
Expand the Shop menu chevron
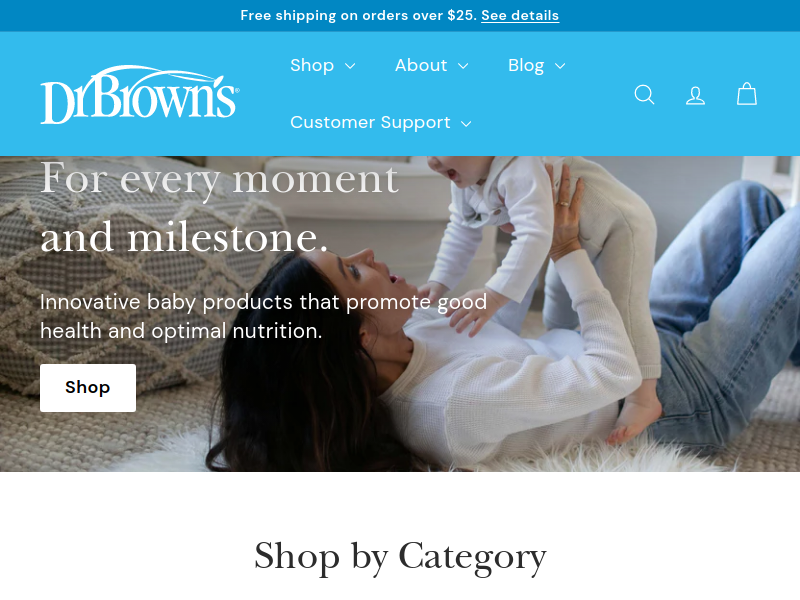pos(350,66)
